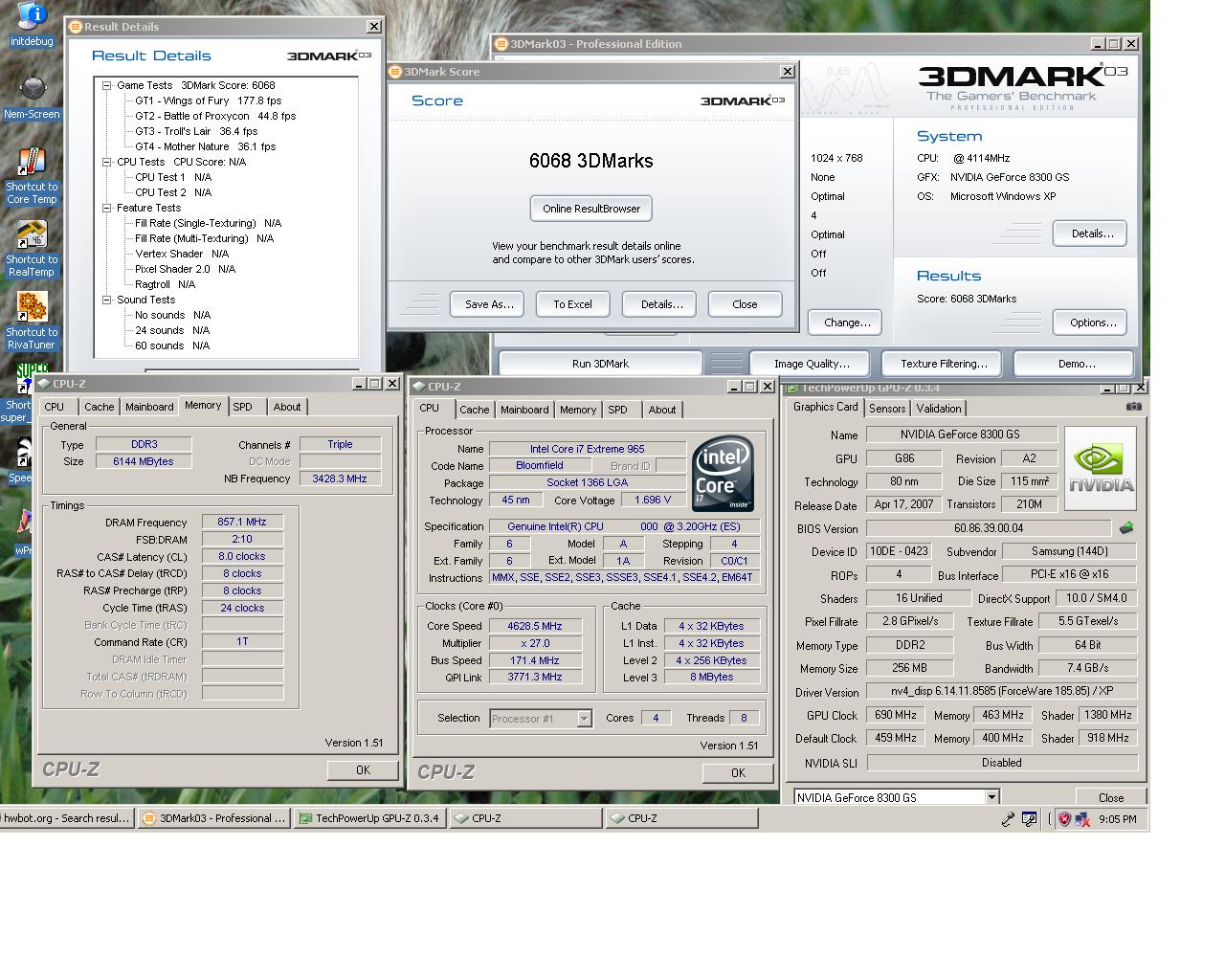1225x980 pixels.
Task: Click the System Details... button
Action: coord(1092,234)
